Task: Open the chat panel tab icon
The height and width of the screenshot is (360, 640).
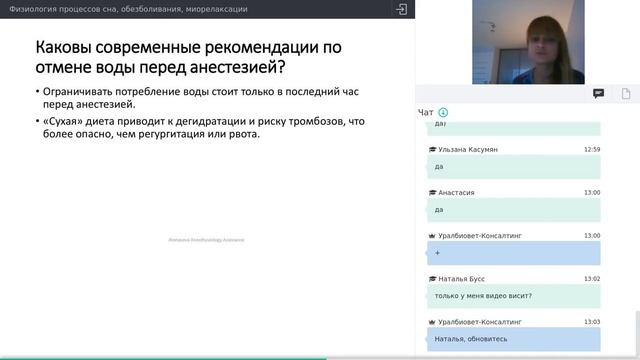Action: pyautogui.click(x=598, y=93)
